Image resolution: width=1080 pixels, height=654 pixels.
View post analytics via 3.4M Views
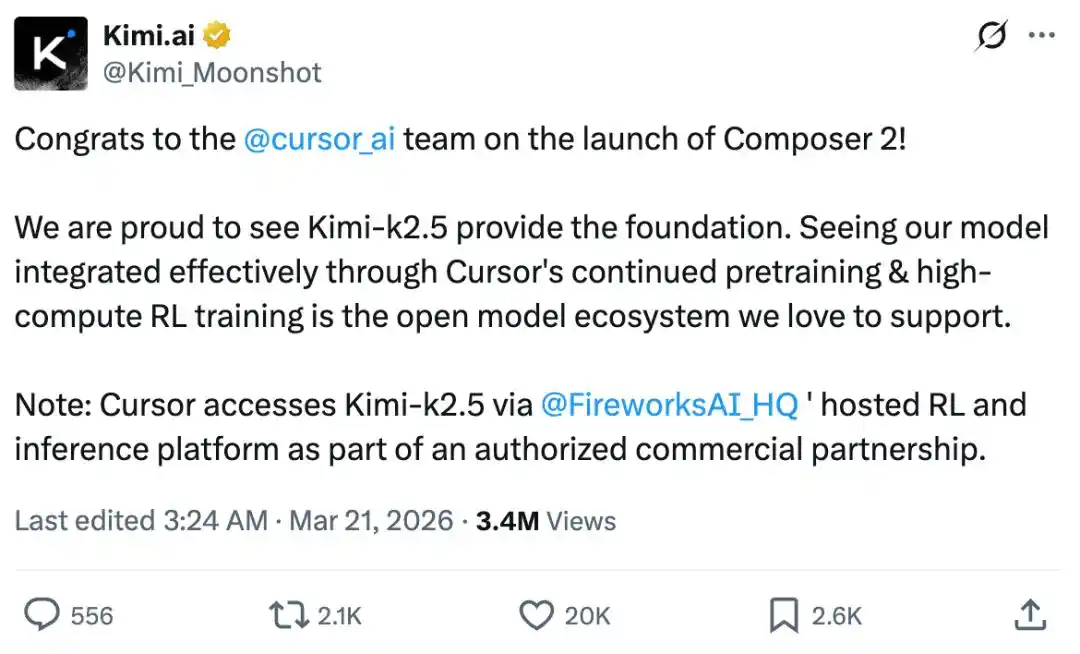(546, 520)
